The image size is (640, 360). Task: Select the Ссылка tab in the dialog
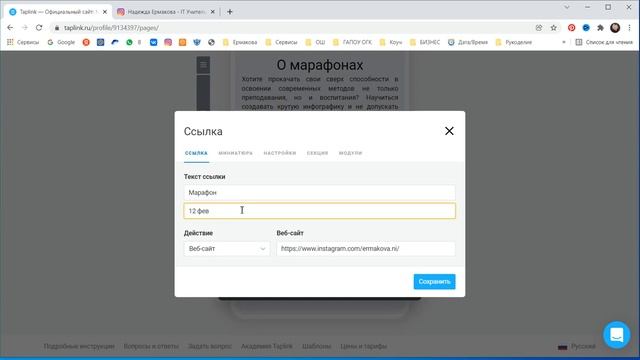(x=196, y=153)
